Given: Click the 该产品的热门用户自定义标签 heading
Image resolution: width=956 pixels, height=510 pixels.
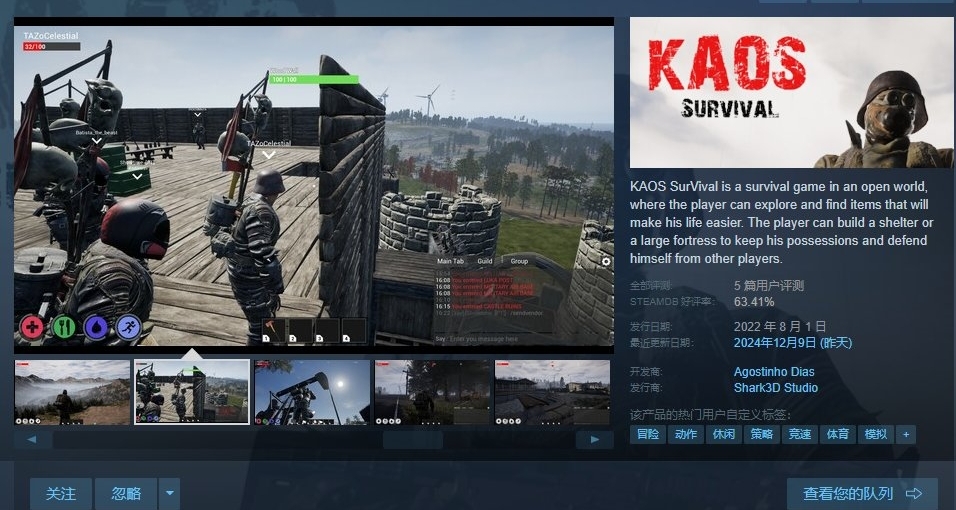Looking at the screenshot, I should point(710,415).
